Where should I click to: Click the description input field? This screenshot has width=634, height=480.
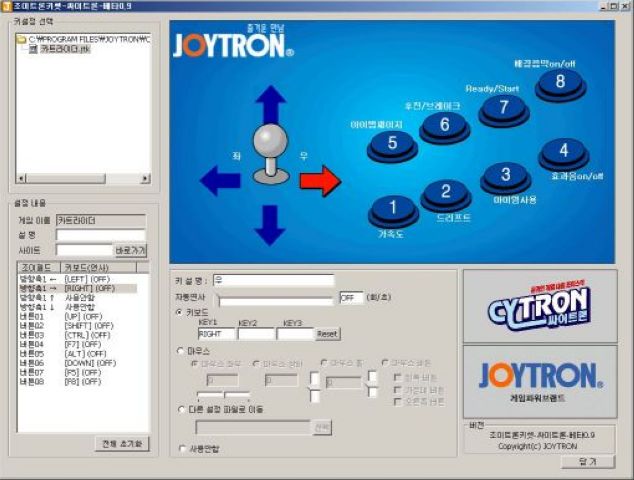[101, 235]
